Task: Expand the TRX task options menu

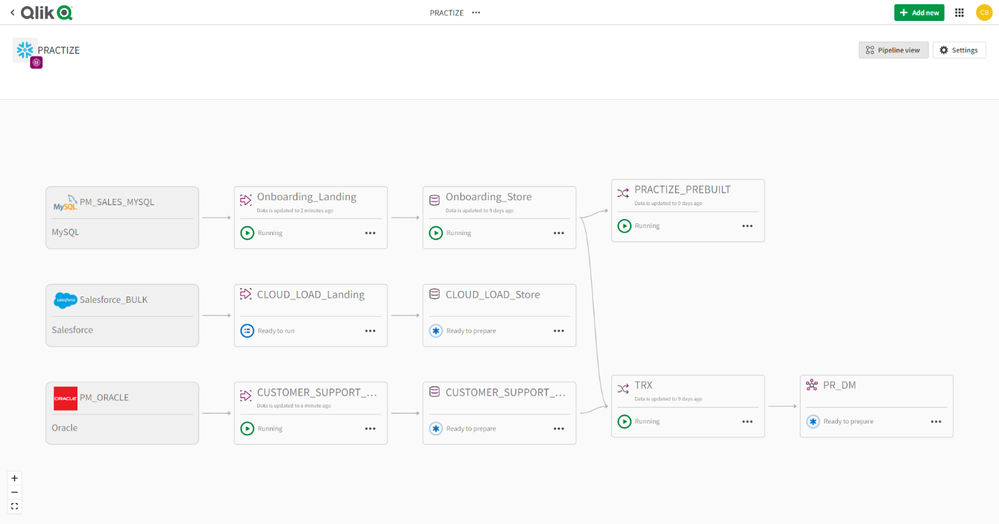Action: pos(747,421)
